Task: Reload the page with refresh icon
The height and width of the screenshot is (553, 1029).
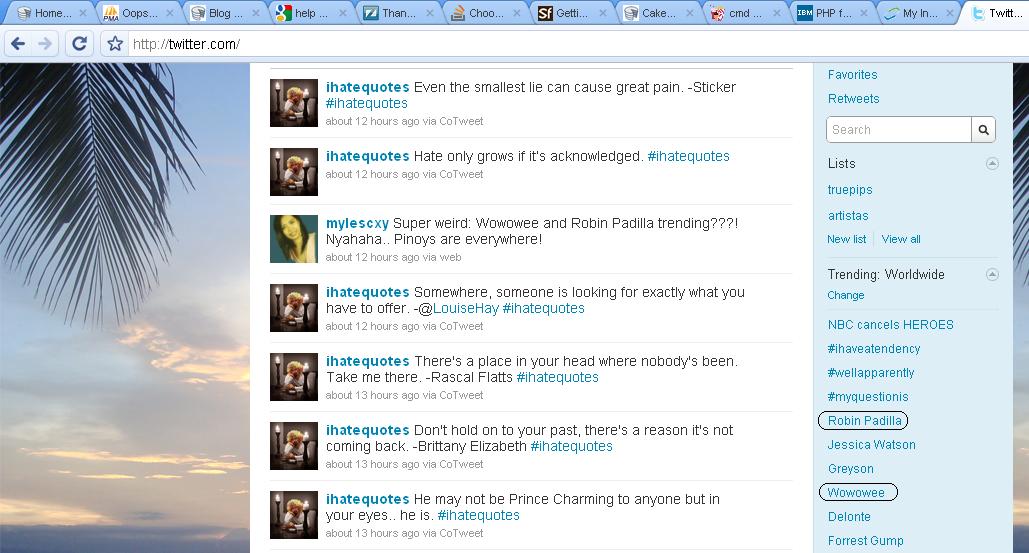Action: pos(80,44)
